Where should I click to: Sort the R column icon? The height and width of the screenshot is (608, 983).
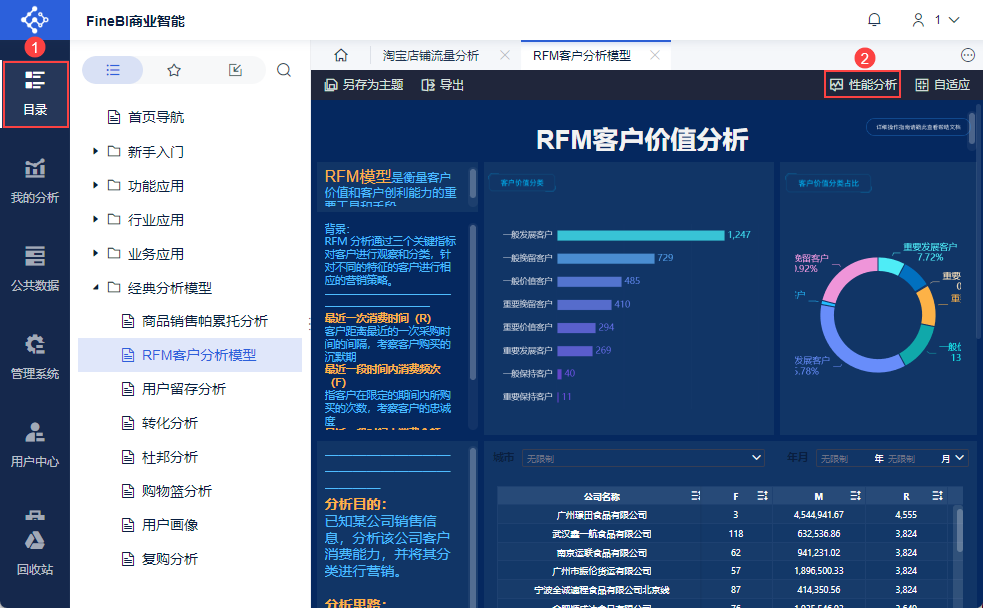pyautogui.click(x=937, y=496)
